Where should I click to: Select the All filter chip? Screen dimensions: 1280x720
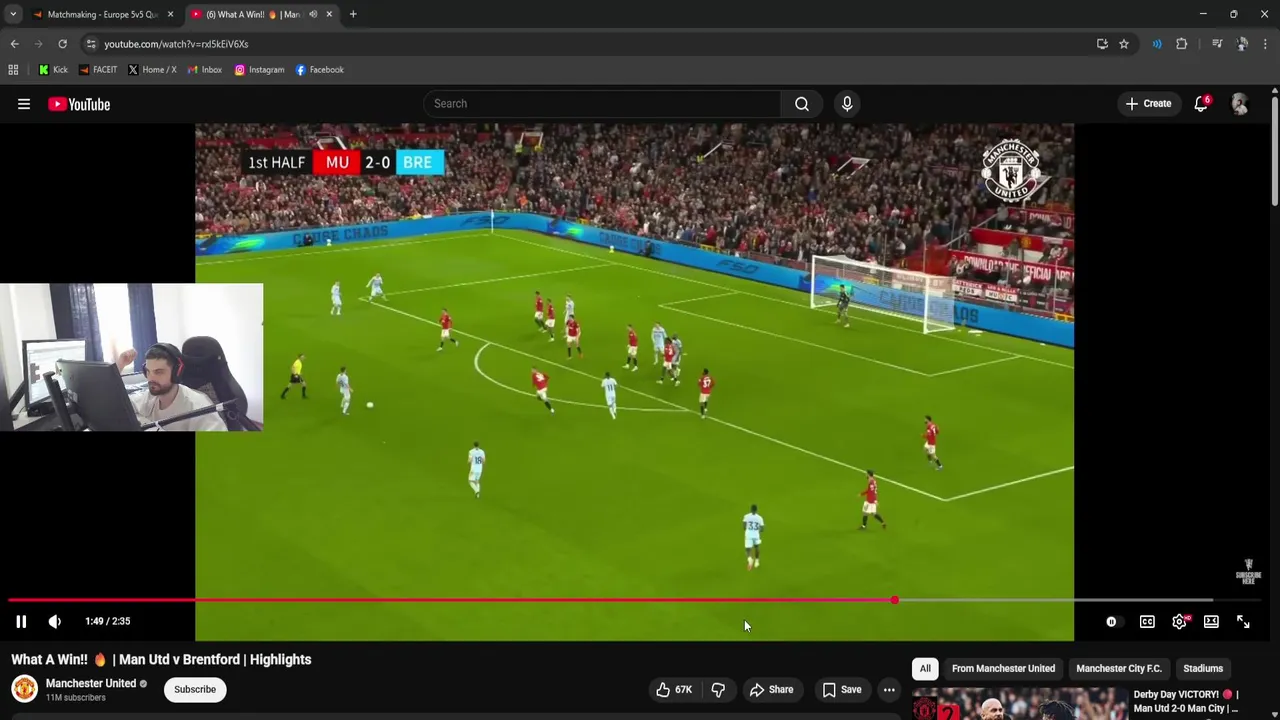(925, 668)
